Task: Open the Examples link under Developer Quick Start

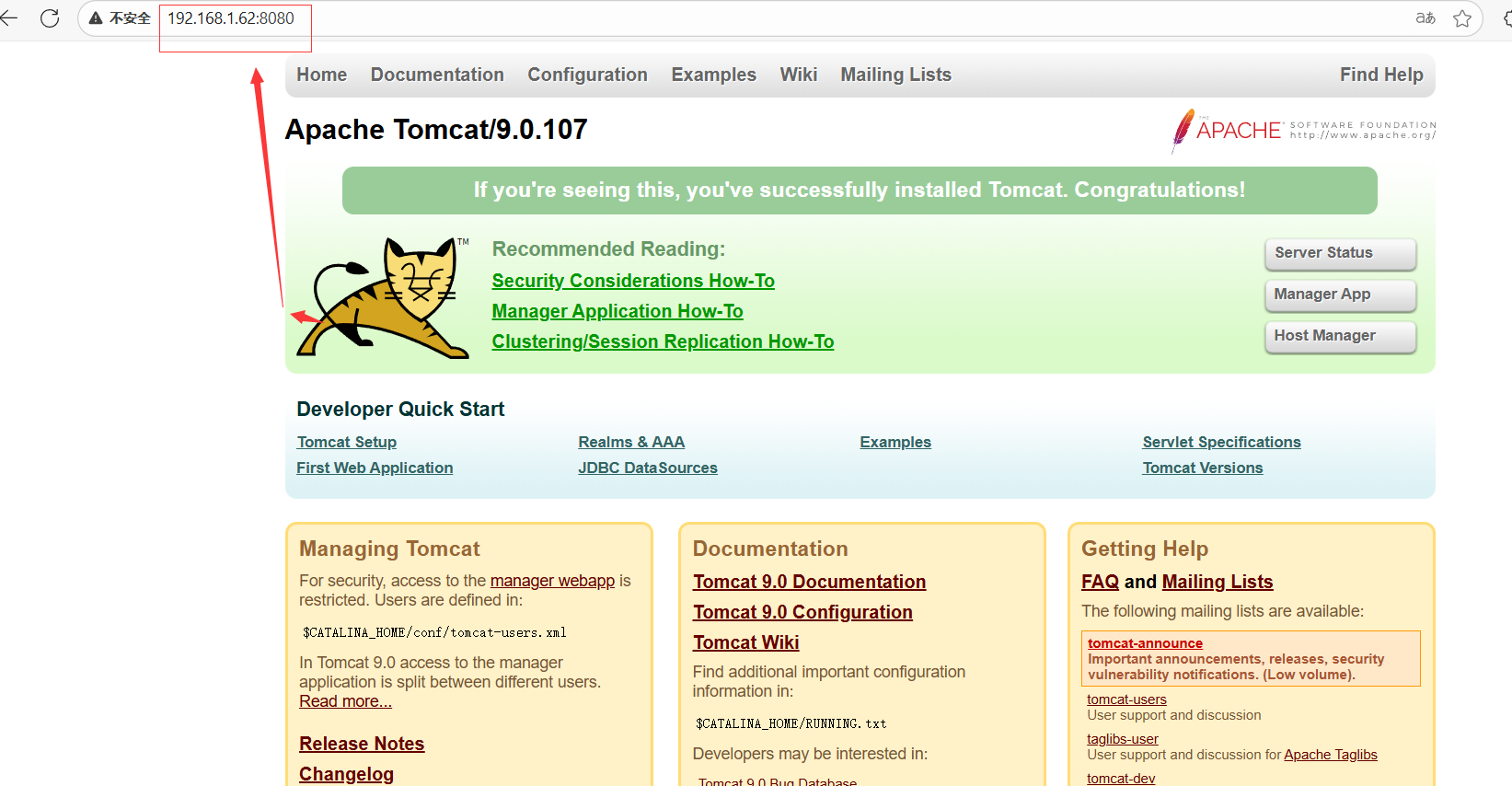Action: [895, 442]
